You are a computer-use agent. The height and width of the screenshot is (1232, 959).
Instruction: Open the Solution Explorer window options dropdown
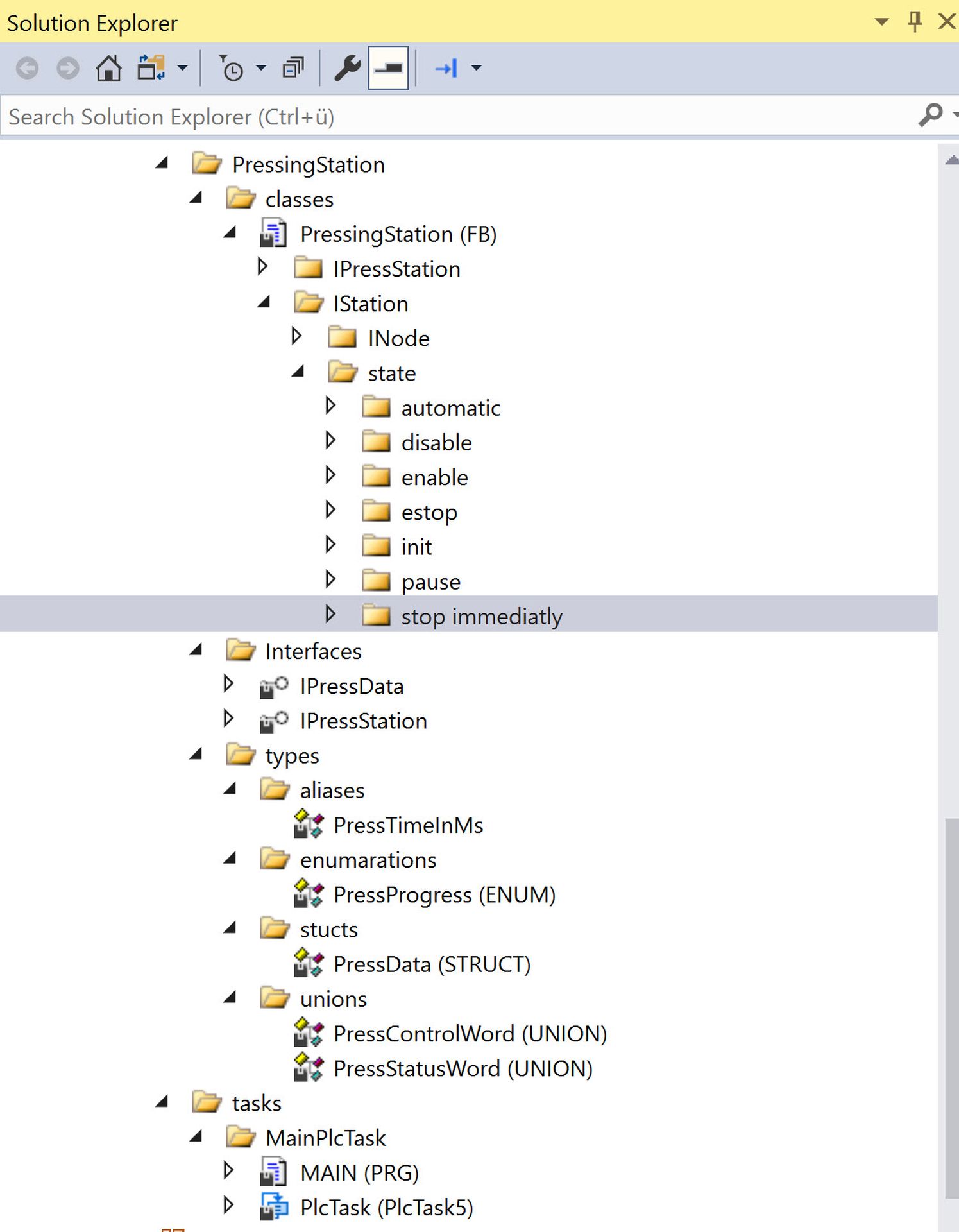pyautogui.click(x=882, y=22)
